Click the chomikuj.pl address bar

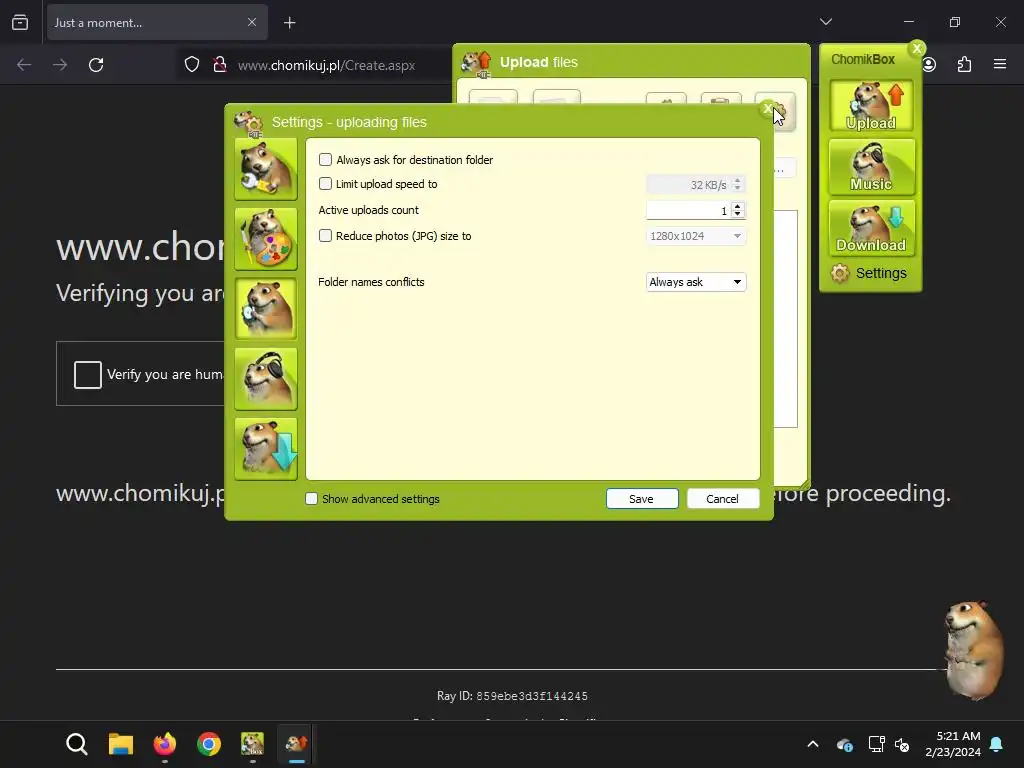(327, 65)
